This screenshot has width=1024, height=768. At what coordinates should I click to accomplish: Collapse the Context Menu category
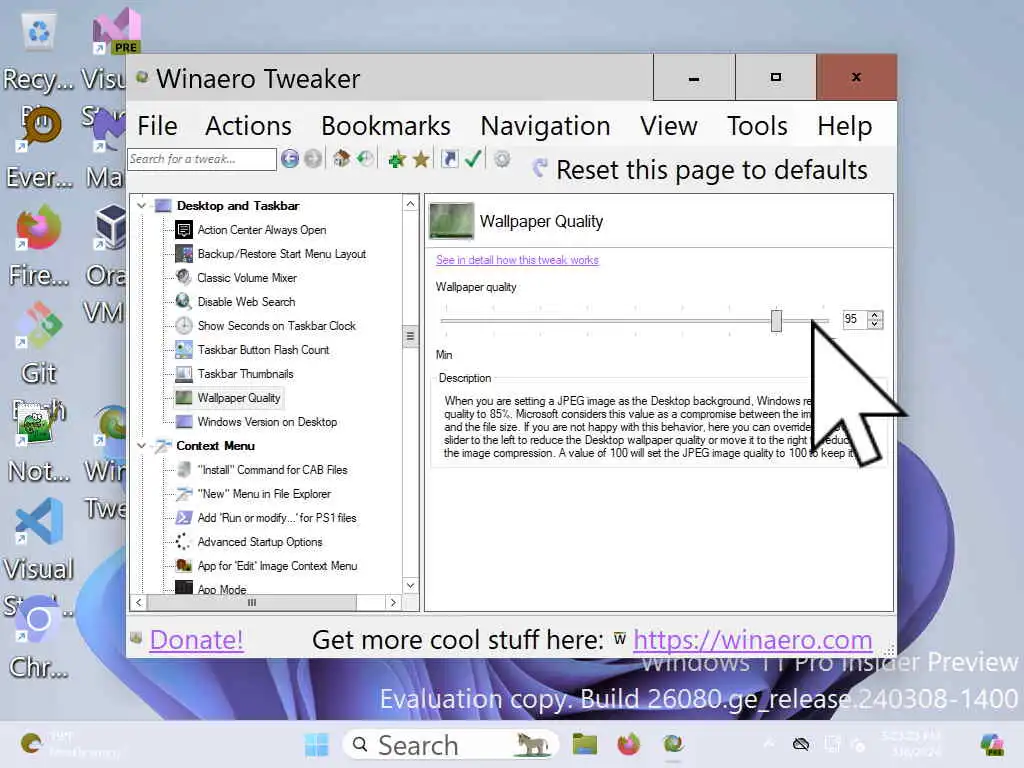coord(142,446)
